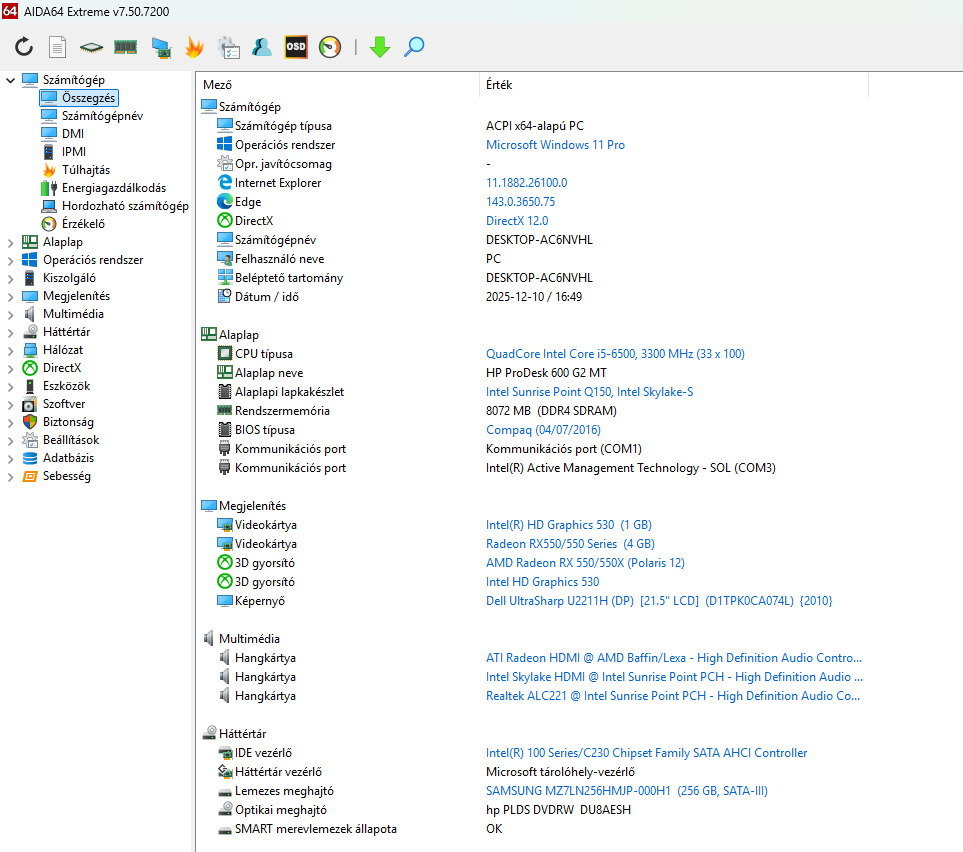
Task: Open Compaq (04/07/2016) BIOS link
Action: click(543, 430)
